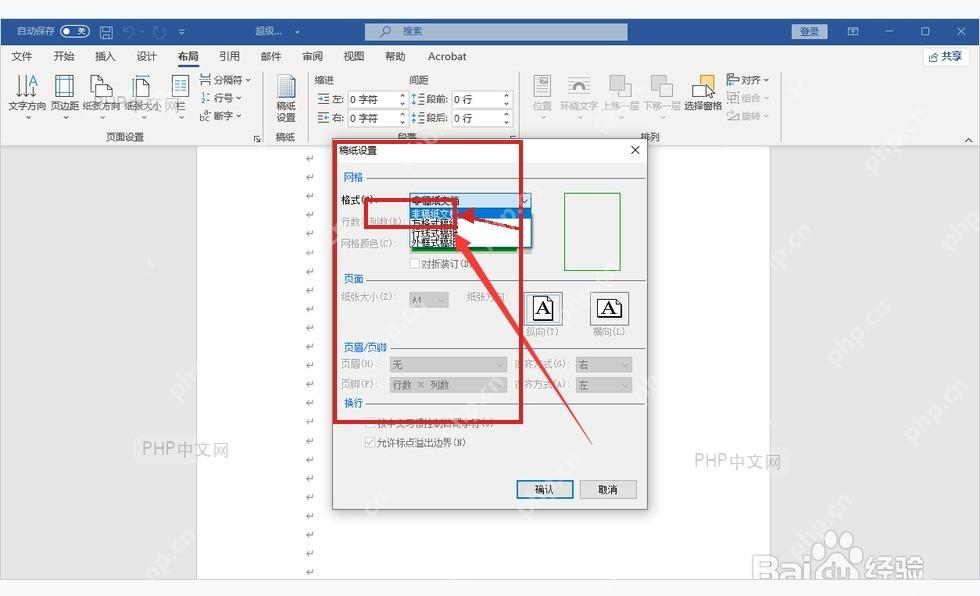This screenshot has width=980, height=596.
Task: Click the 共享 share button
Action: pyautogui.click(x=946, y=57)
